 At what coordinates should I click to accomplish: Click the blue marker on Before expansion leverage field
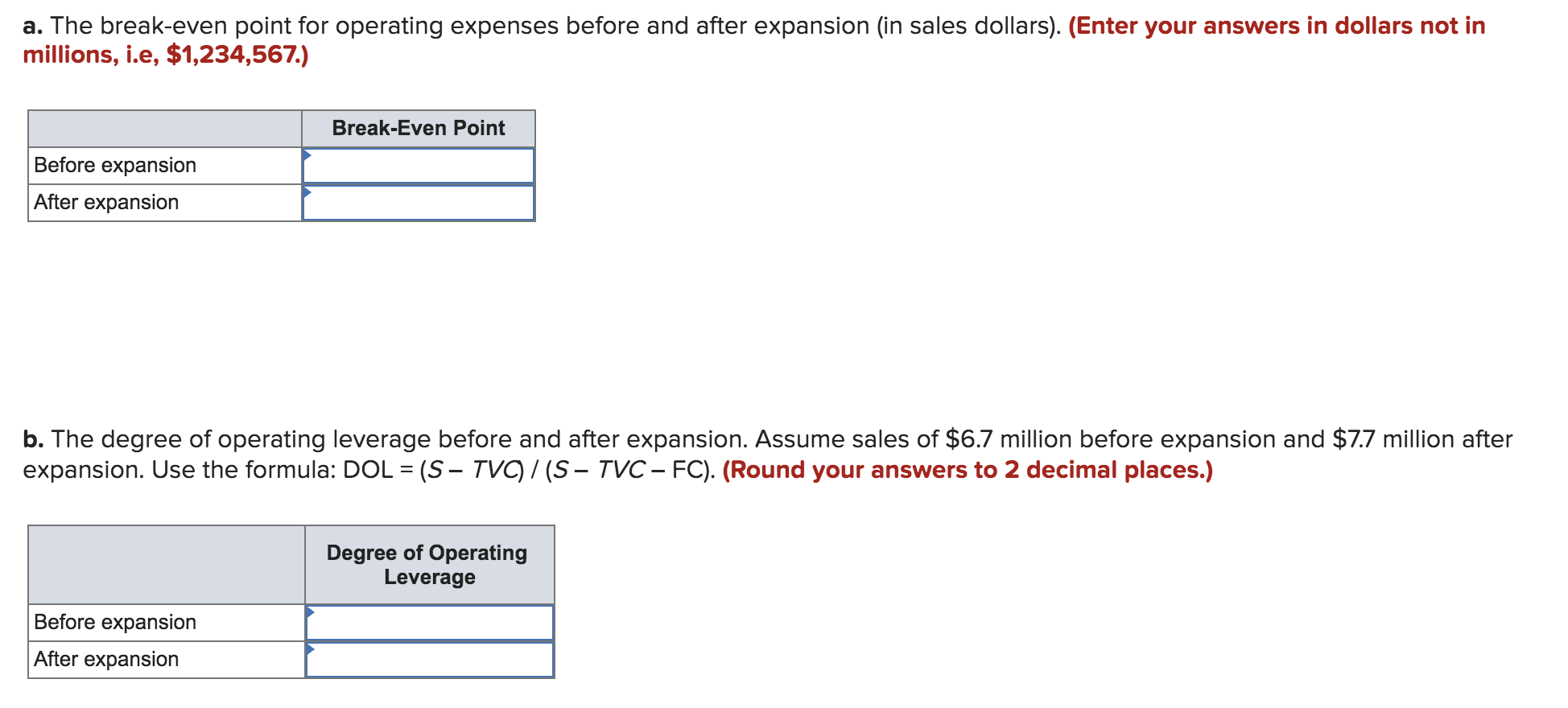tap(311, 614)
